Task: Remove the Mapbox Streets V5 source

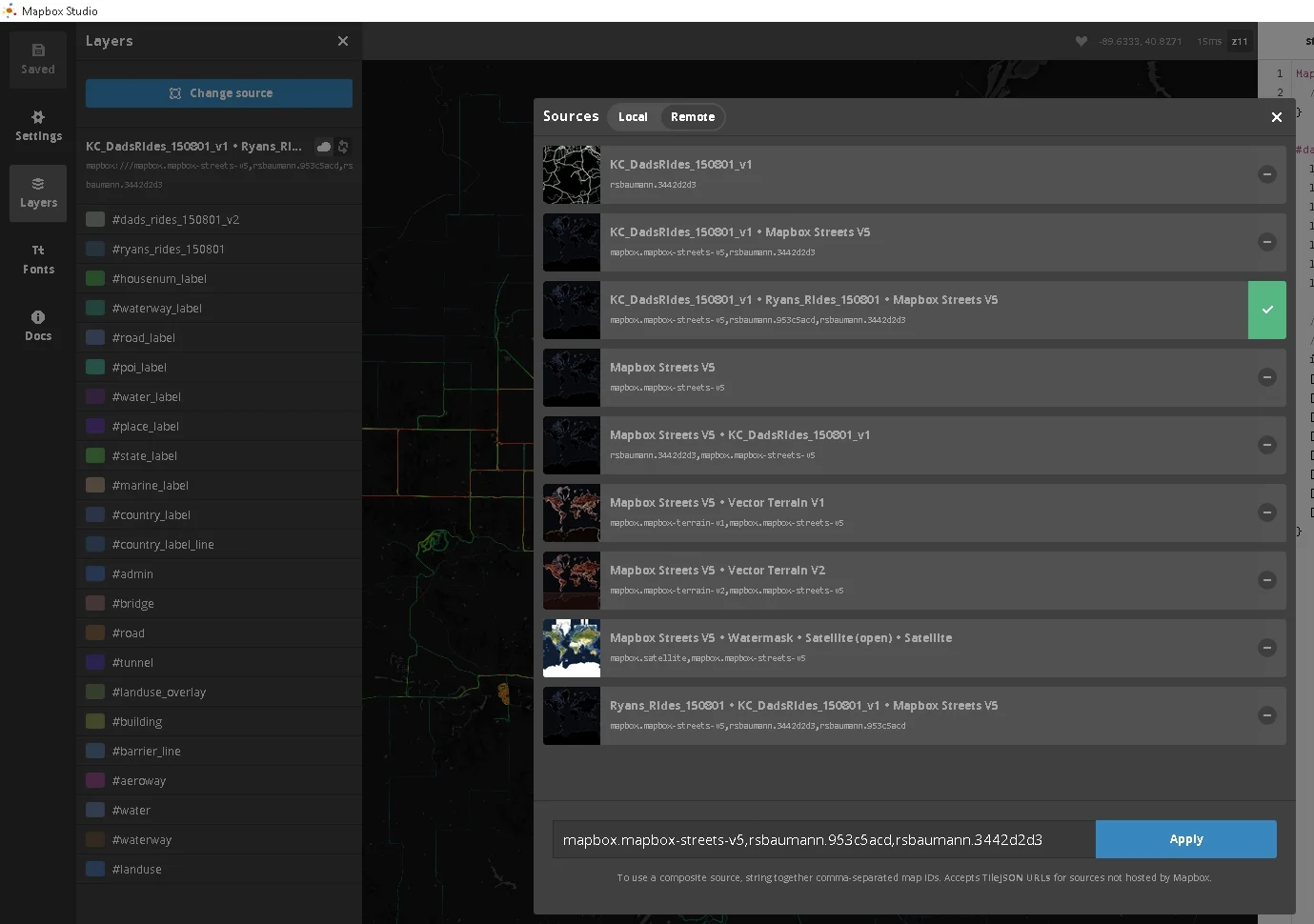Action: [x=1267, y=377]
